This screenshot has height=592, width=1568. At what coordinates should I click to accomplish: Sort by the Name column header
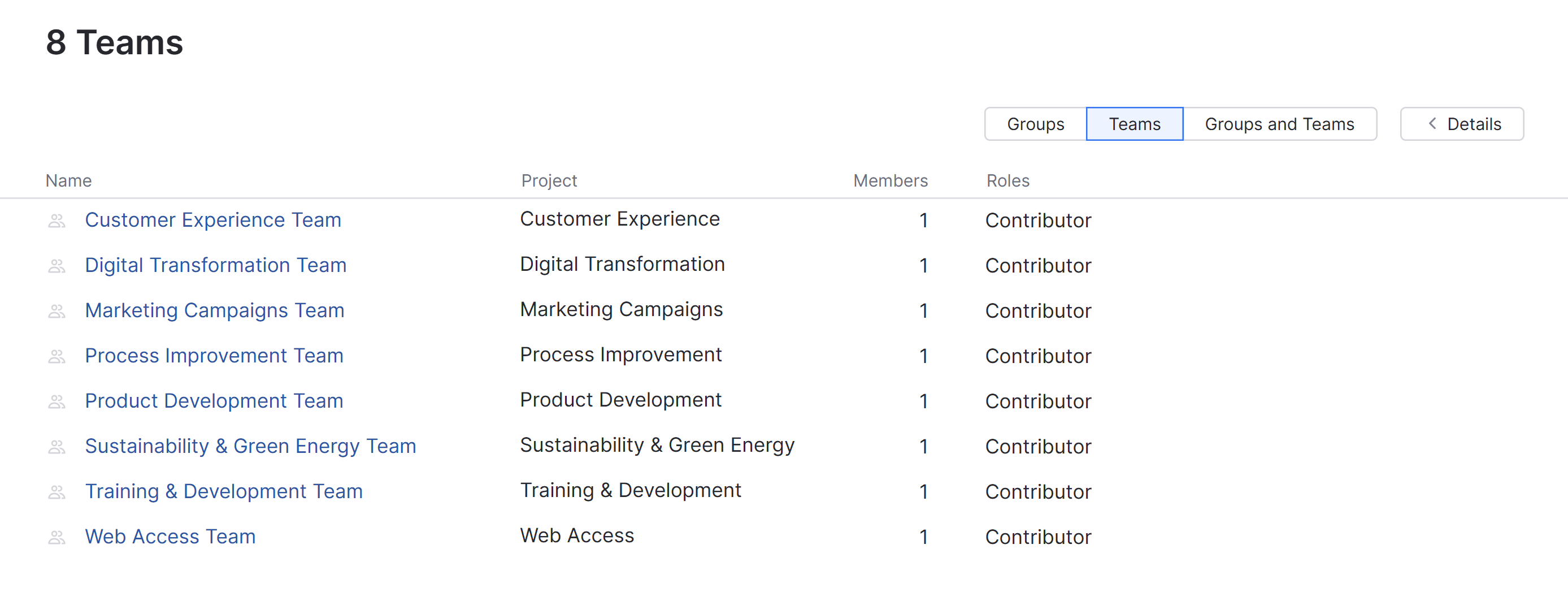(68, 181)
